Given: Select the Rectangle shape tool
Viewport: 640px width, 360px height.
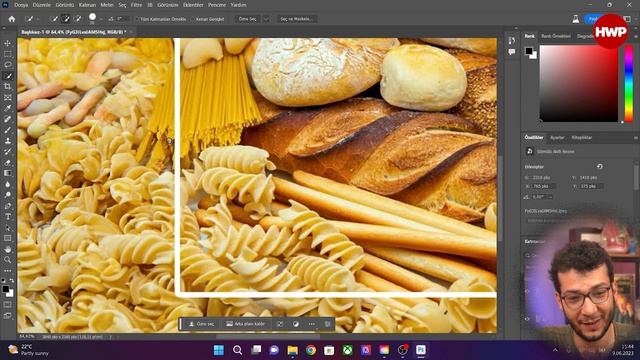Looking at the screenshot, I should click(x=8, y=238).
